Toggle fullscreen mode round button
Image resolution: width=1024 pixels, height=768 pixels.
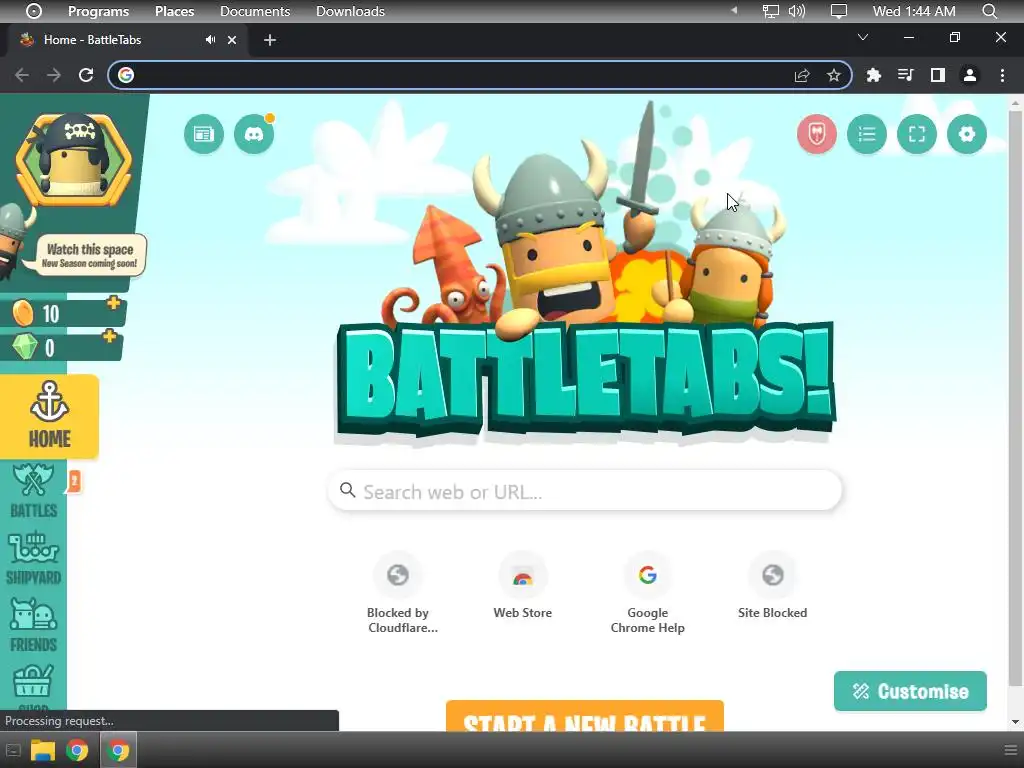[x=917, y=135]
